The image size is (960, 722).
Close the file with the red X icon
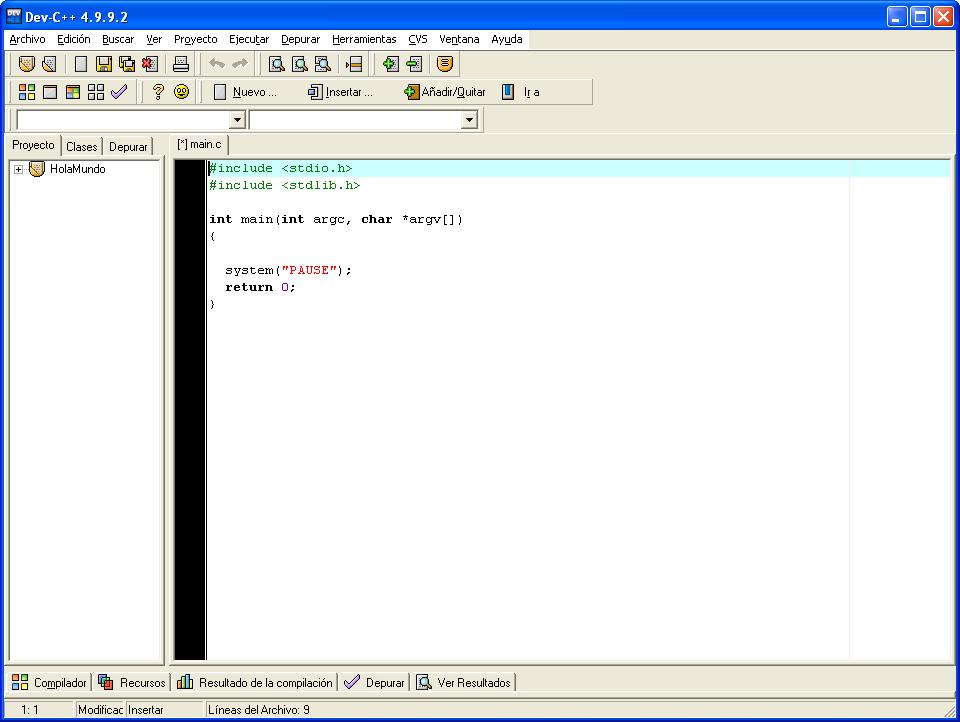[150, 64]
